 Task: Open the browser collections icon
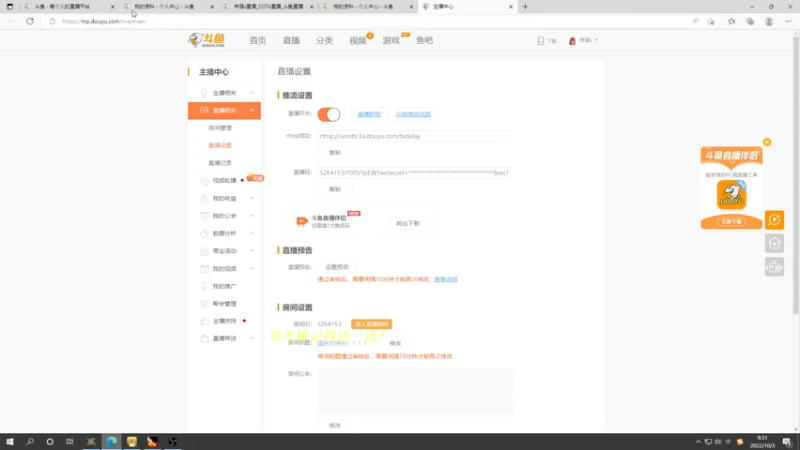750,21
